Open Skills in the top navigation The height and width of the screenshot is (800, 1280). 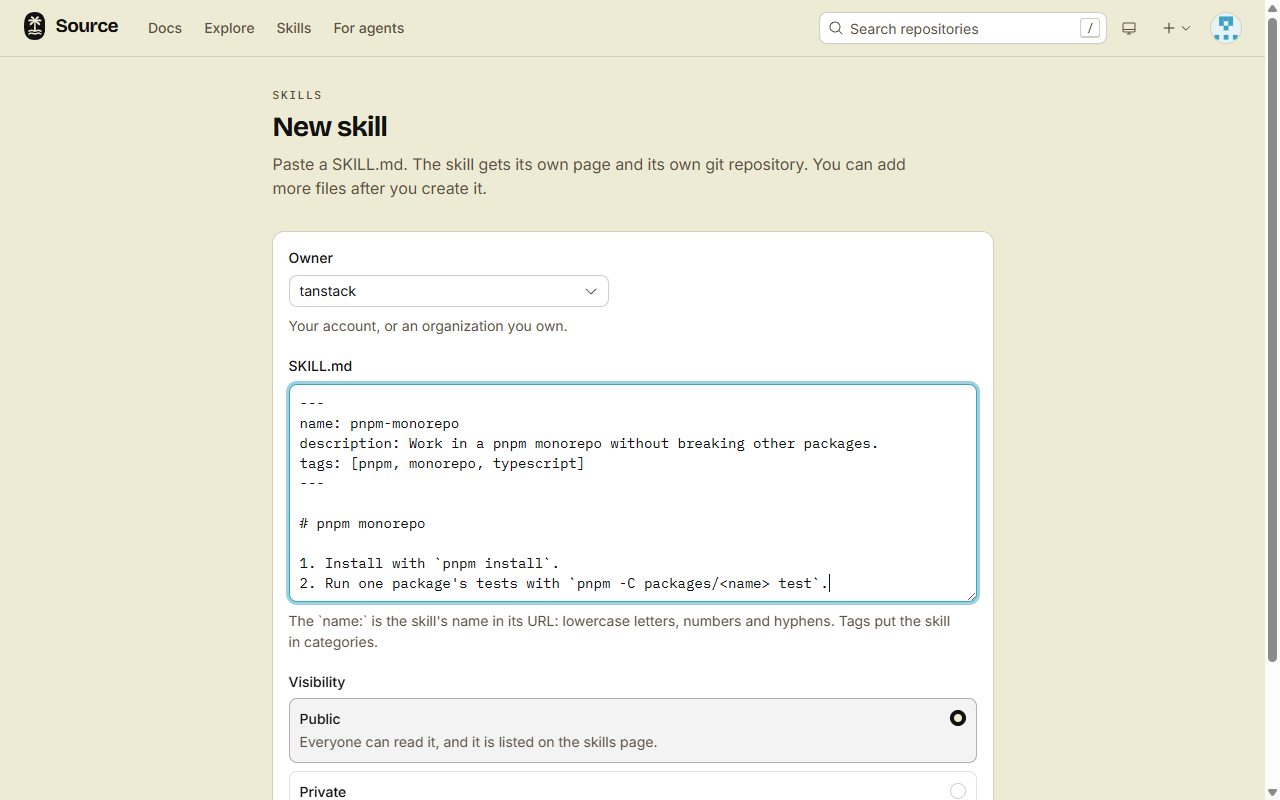(x=294, y=28)
